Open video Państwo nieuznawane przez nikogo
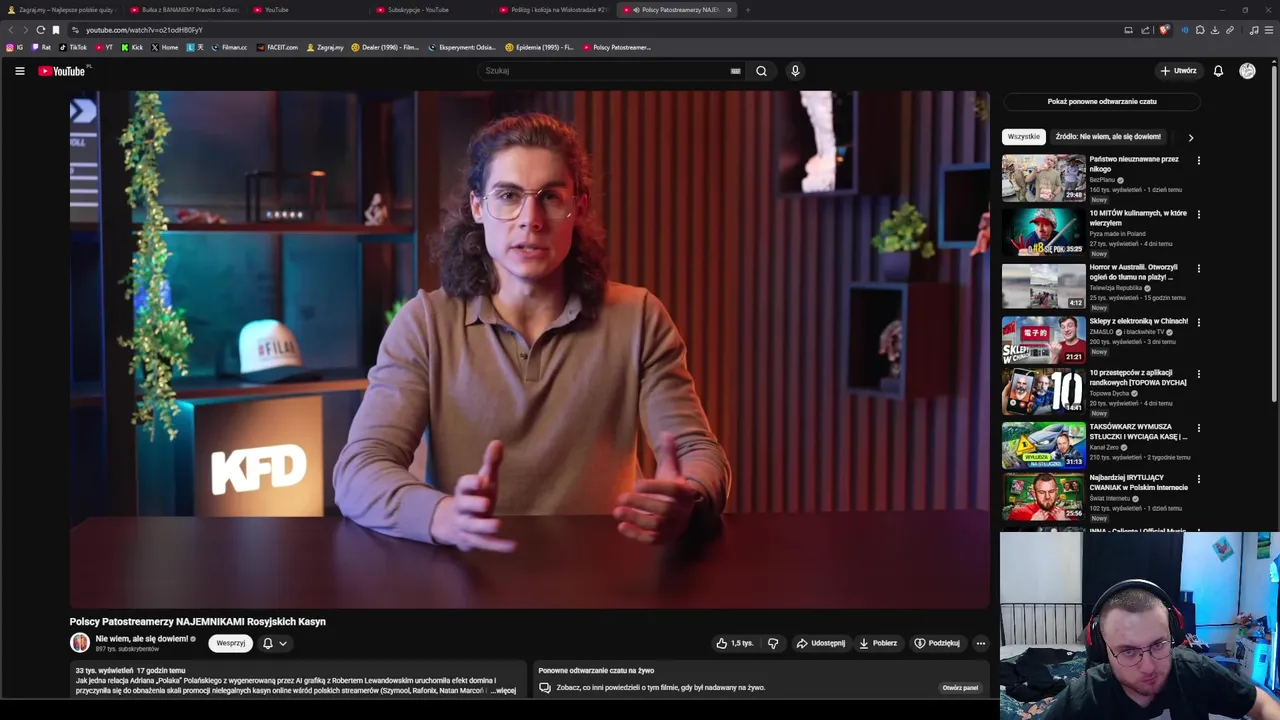Screen dimensions: 1280x720 [1134, 164]
